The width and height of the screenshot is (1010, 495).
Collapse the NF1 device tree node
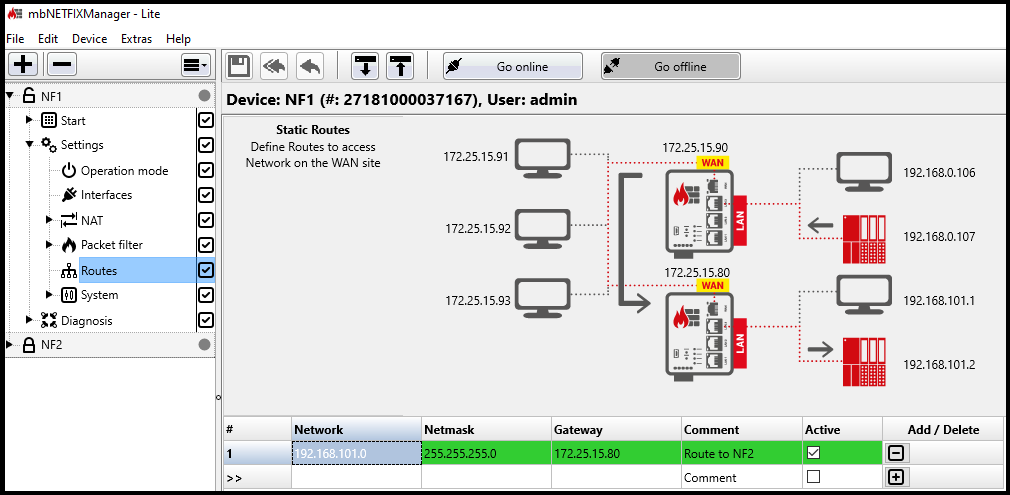pos(10,96)
